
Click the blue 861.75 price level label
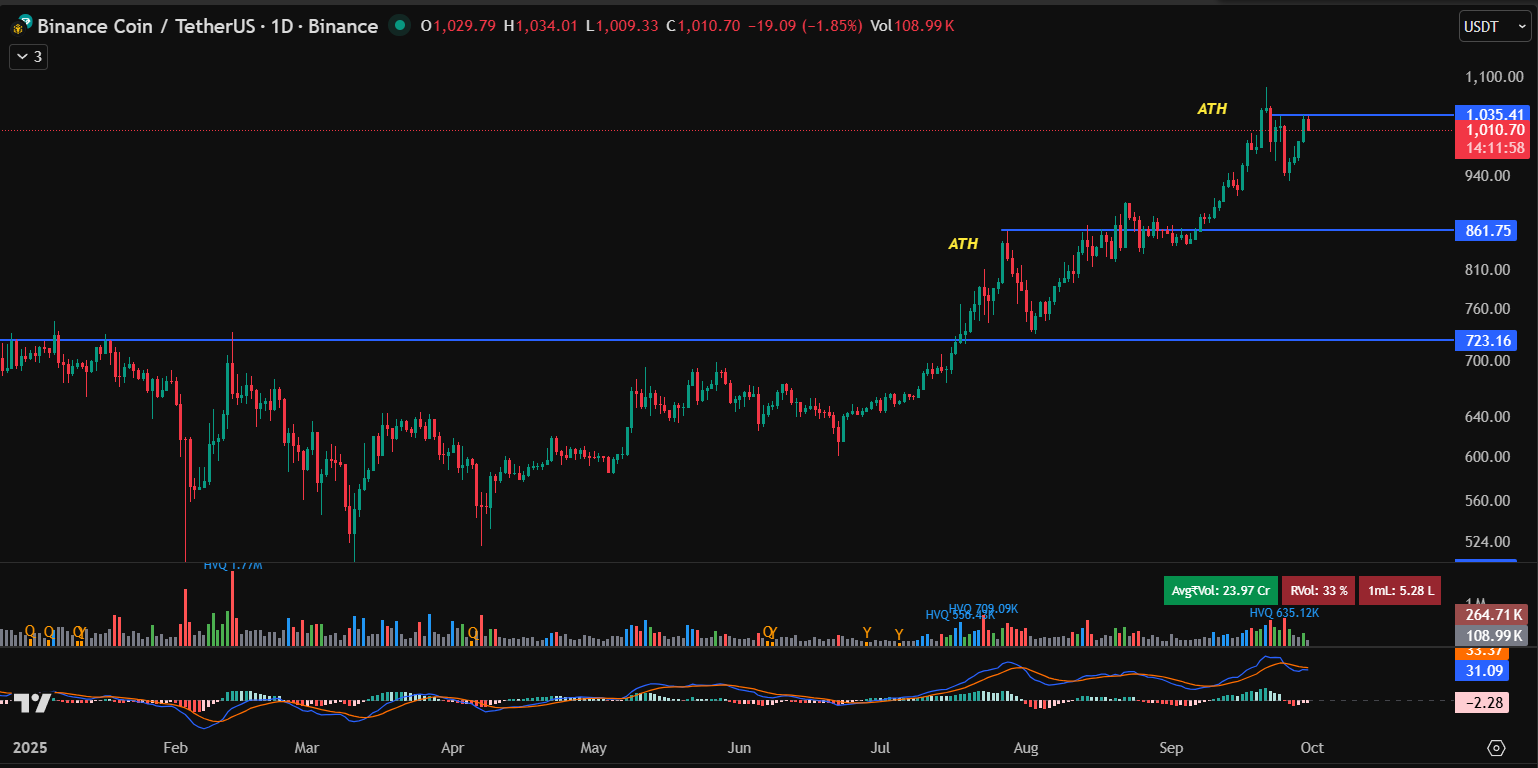click(x=1486, y=231)
